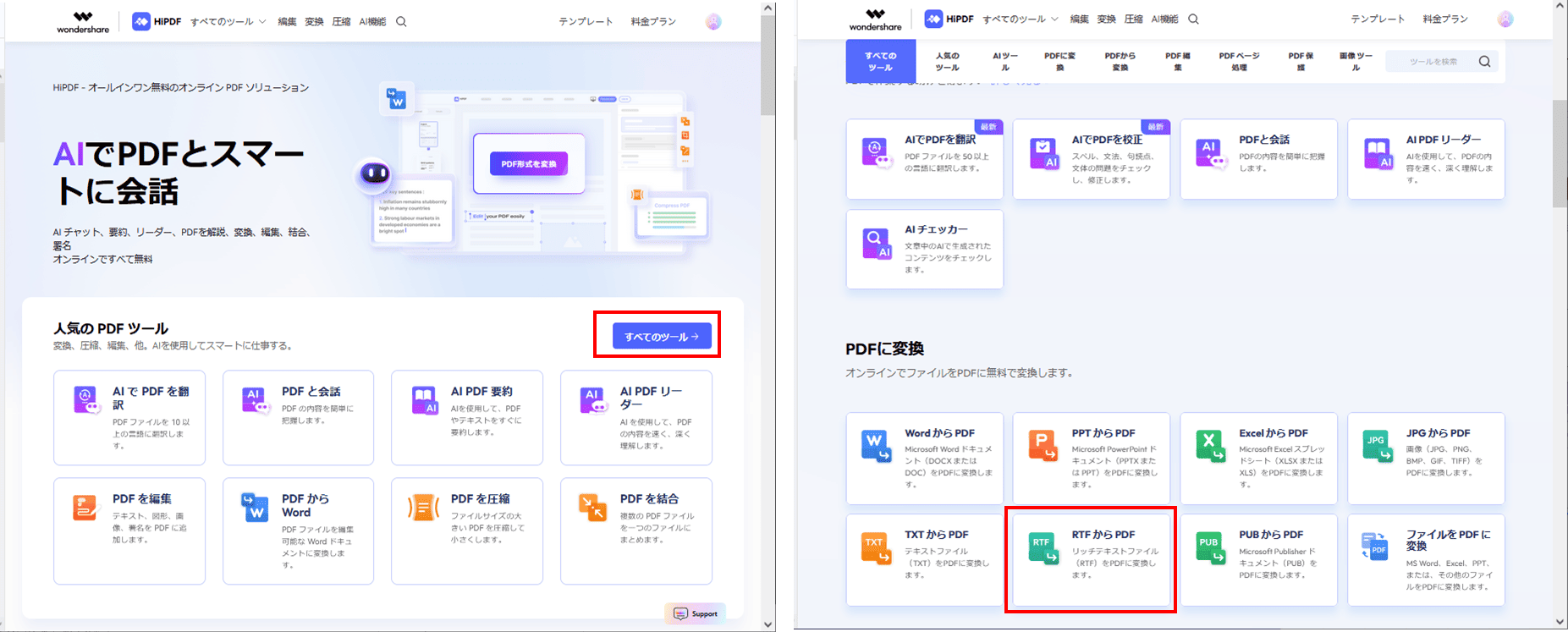The width and height of the screenshot is (1568, 632).
Task: Open the AI で PDF を翻訳 card icon, left window
Action: pyautogui.click(x=86, y=399)
